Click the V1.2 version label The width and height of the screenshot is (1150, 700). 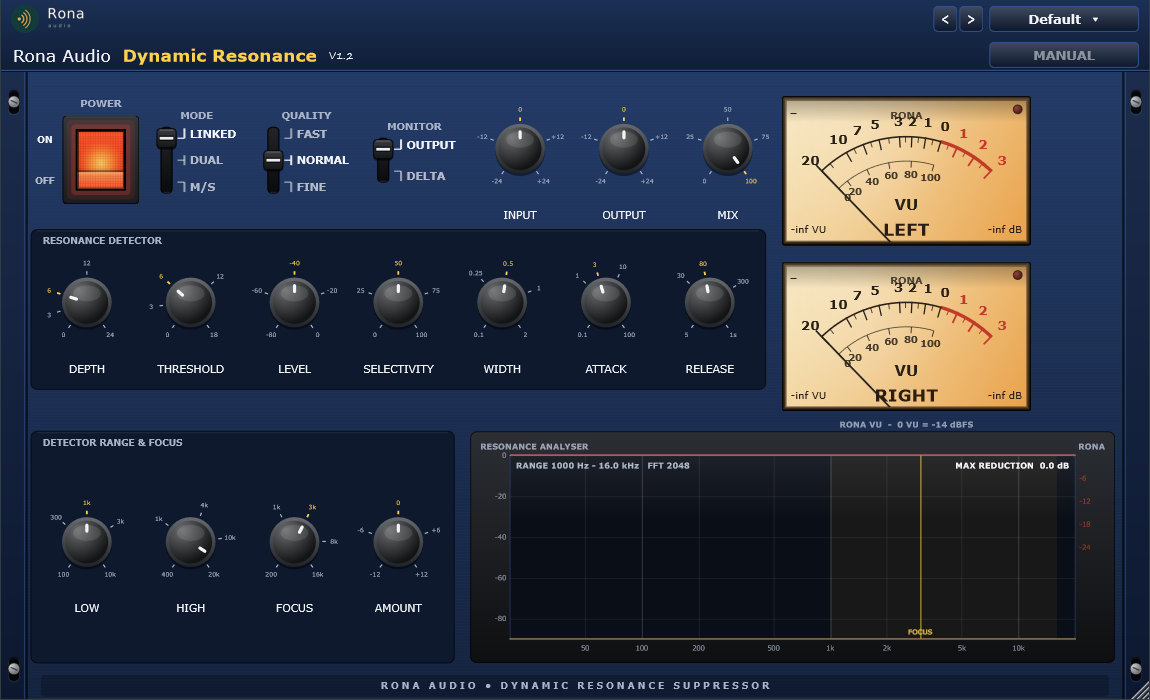coord(340,56)
